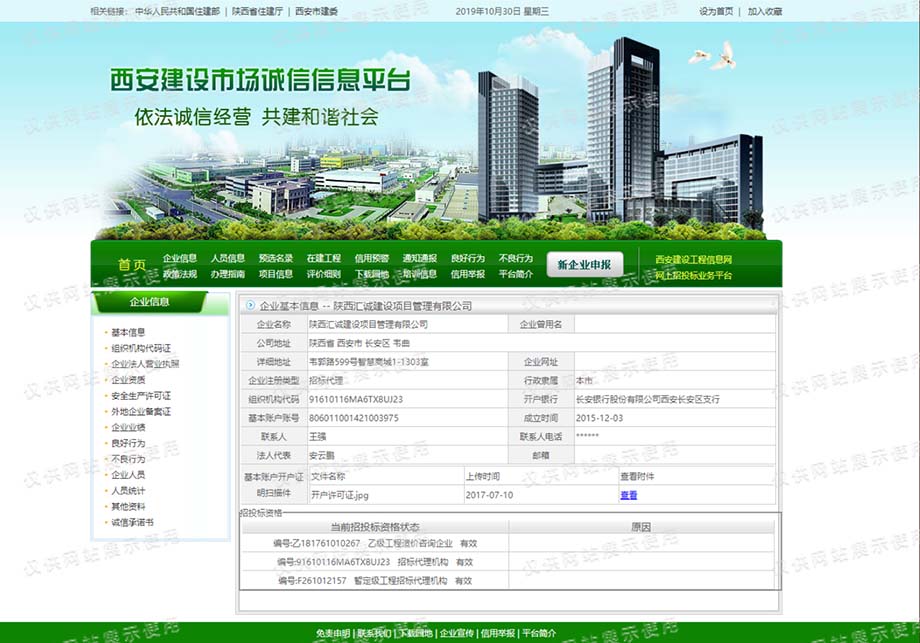
Task: Click the arrow icon beside 企业基本信息 heading
Action: tap(251, 305)
